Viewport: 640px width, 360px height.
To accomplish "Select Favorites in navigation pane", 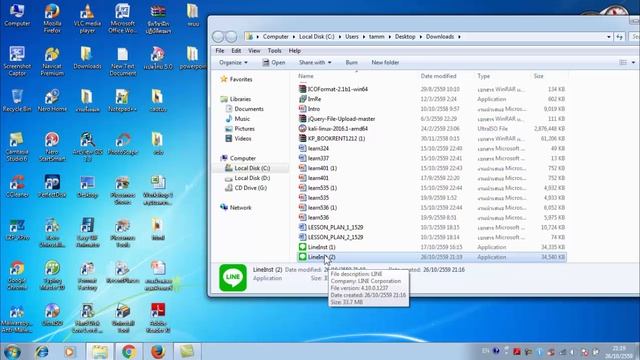I will click(x=236, y=79).
